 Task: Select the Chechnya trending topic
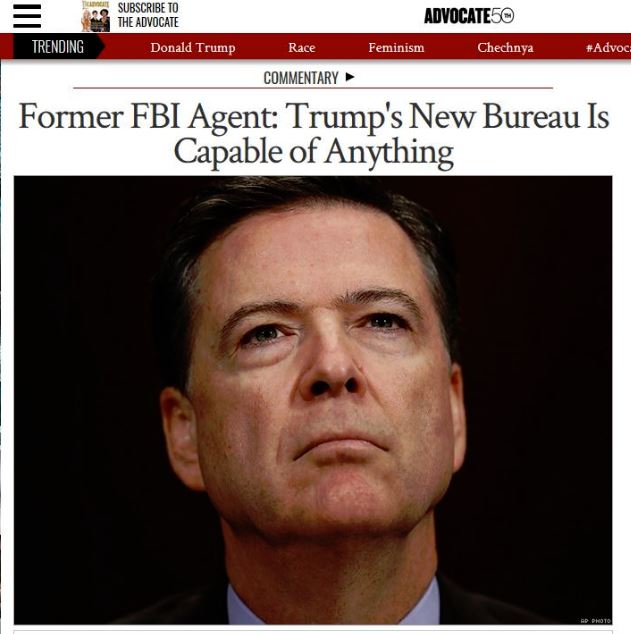pos(505,48)
